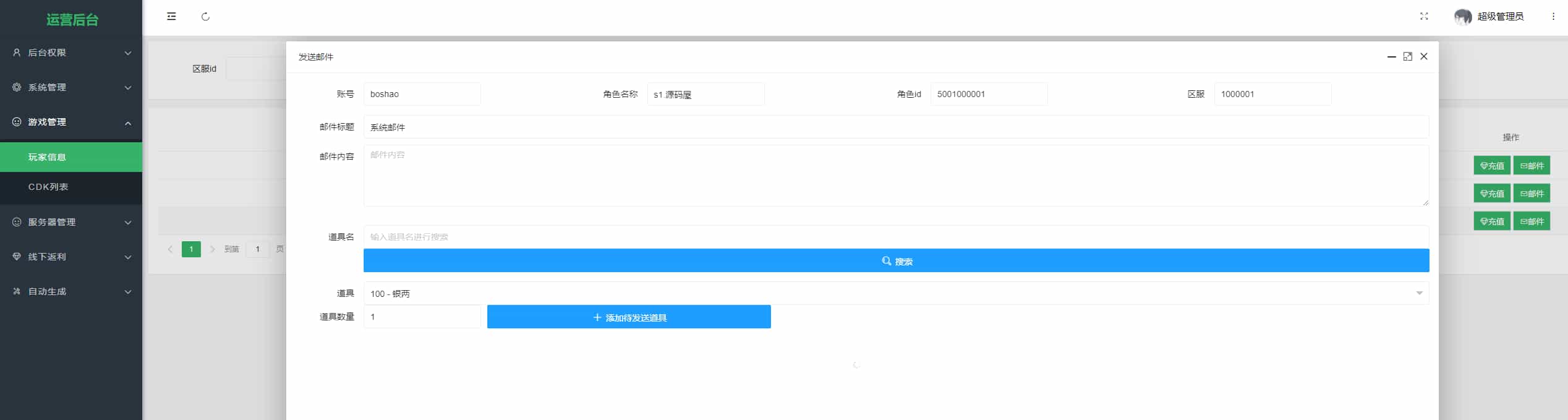The image size is (1568, 420).
Task: Open the CDK列表 menu item
Action: 48,187
